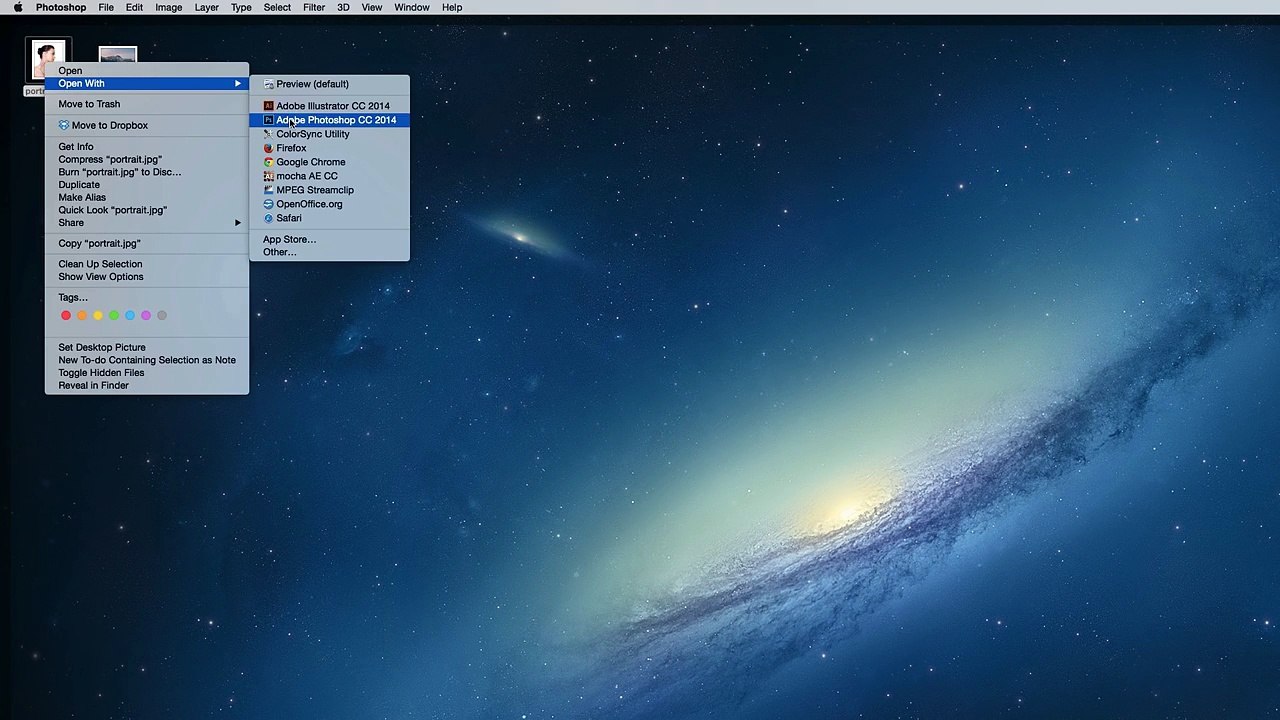Open portrait.jpg with Adobe Photoshop CC 2014
The image size is (1280, 720).
(x=335, y=120)
